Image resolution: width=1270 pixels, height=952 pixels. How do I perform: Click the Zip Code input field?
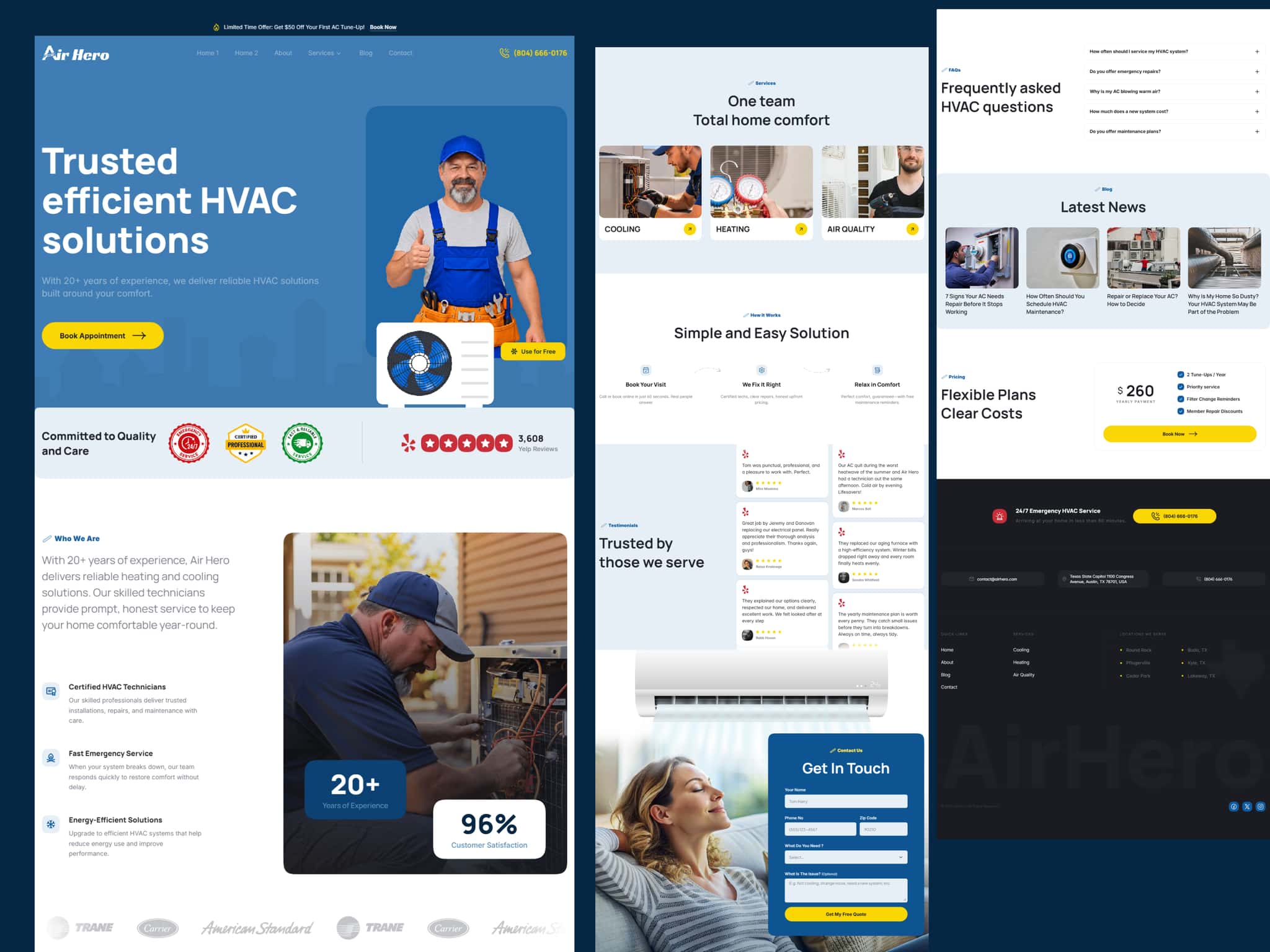[883, 829]
